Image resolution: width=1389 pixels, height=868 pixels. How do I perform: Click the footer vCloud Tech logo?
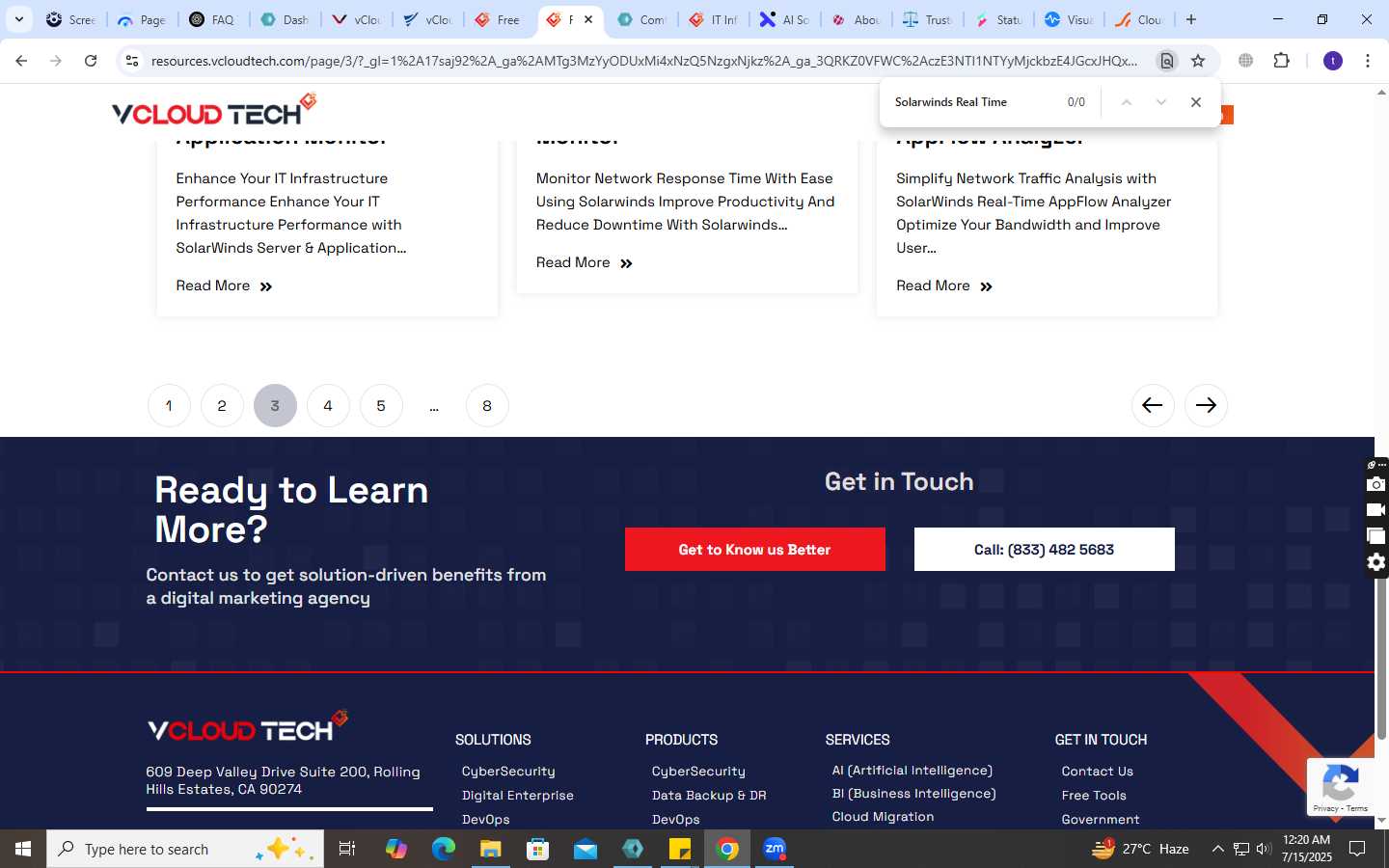248,726
